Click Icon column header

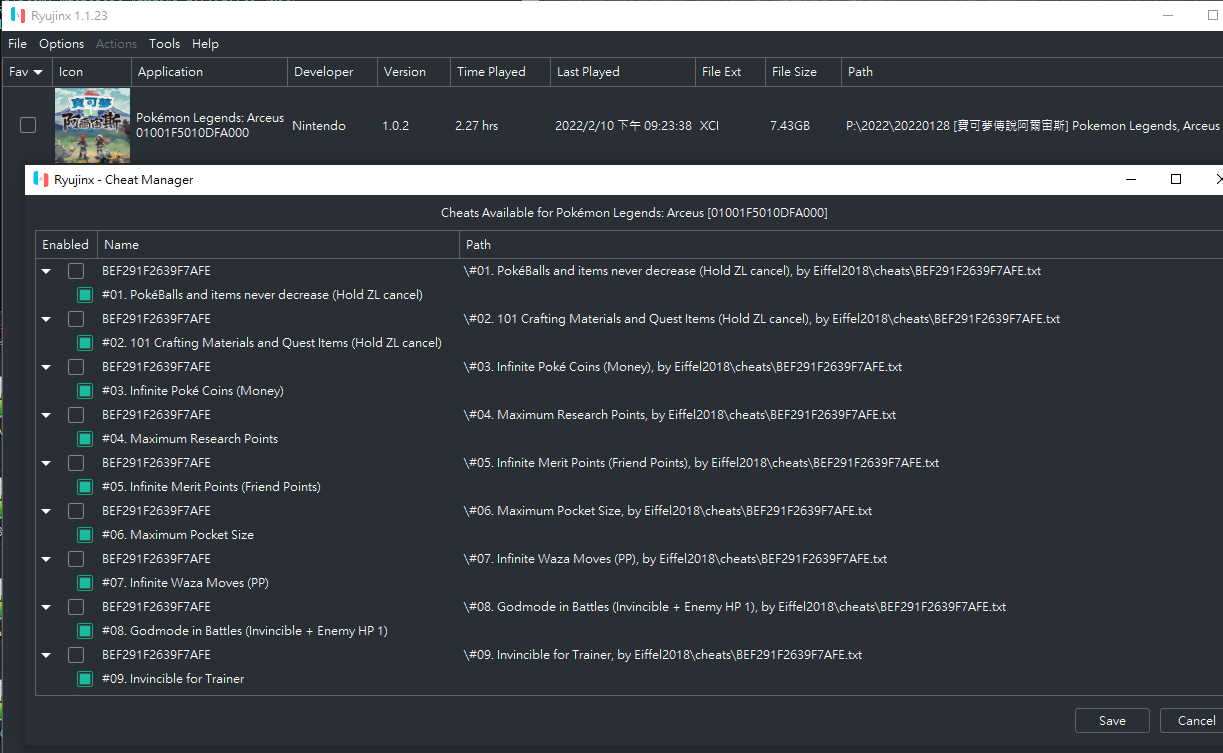(92, 72)
